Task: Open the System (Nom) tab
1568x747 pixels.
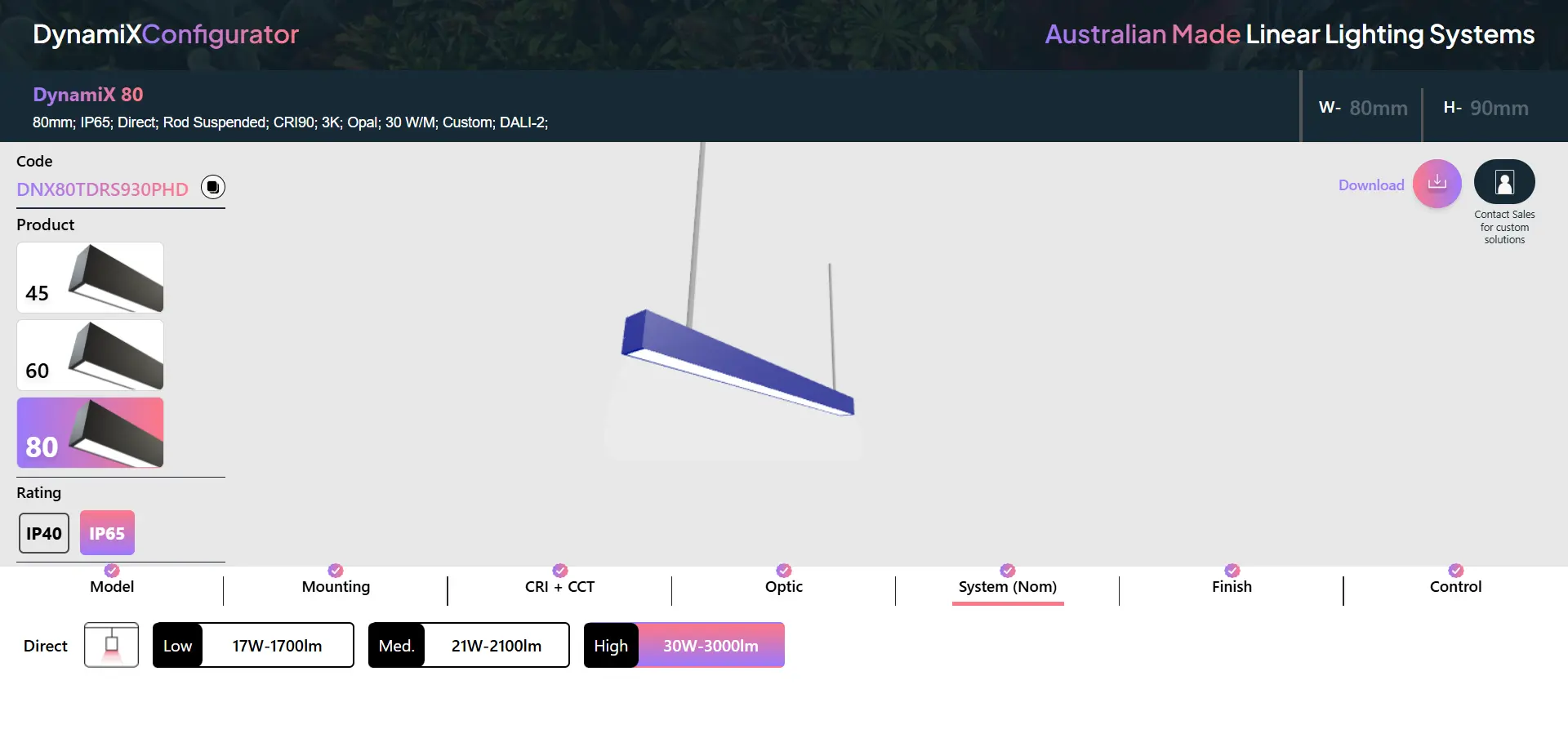Action: (x=1008, y=586)
